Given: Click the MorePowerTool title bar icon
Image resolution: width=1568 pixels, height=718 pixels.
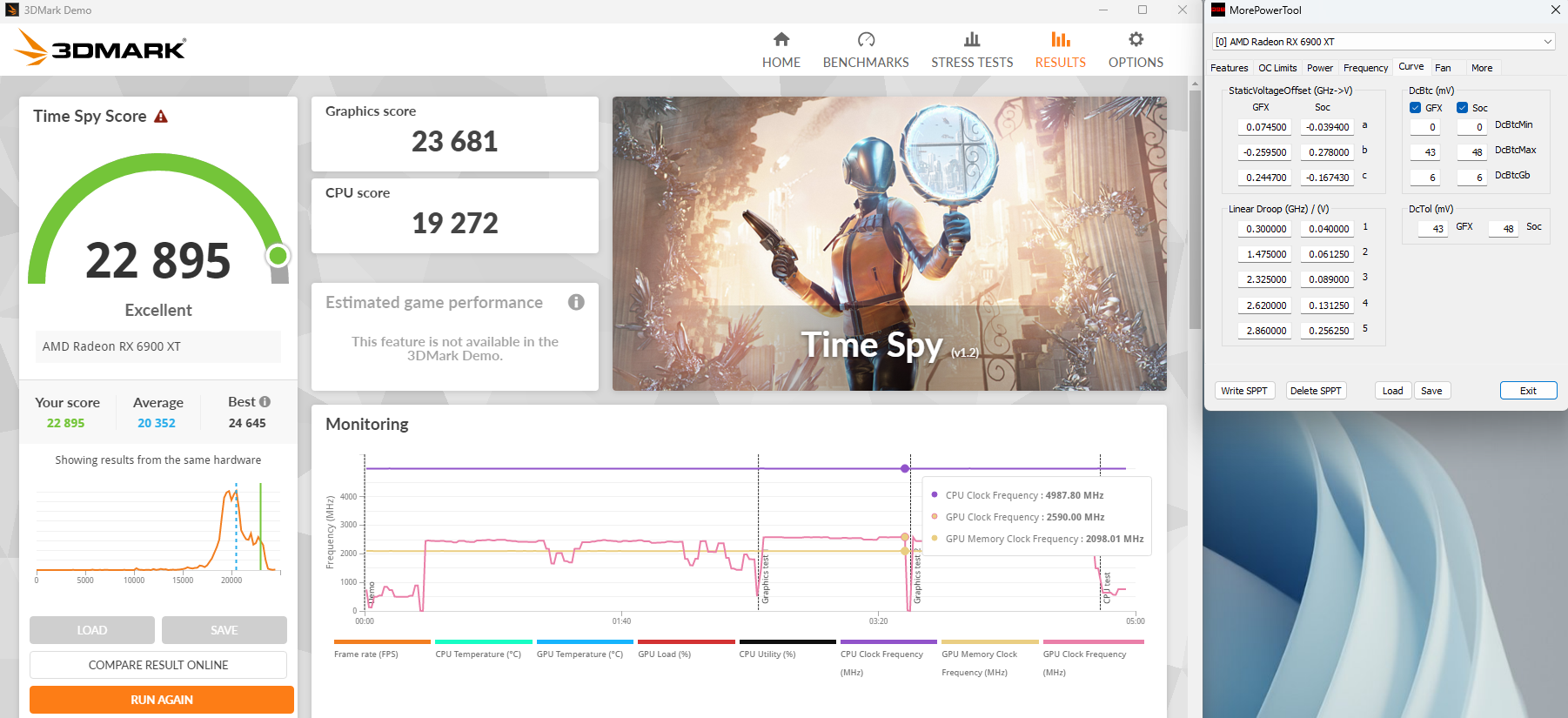Looking at the screenshot, I should [x=1218, y=10].
